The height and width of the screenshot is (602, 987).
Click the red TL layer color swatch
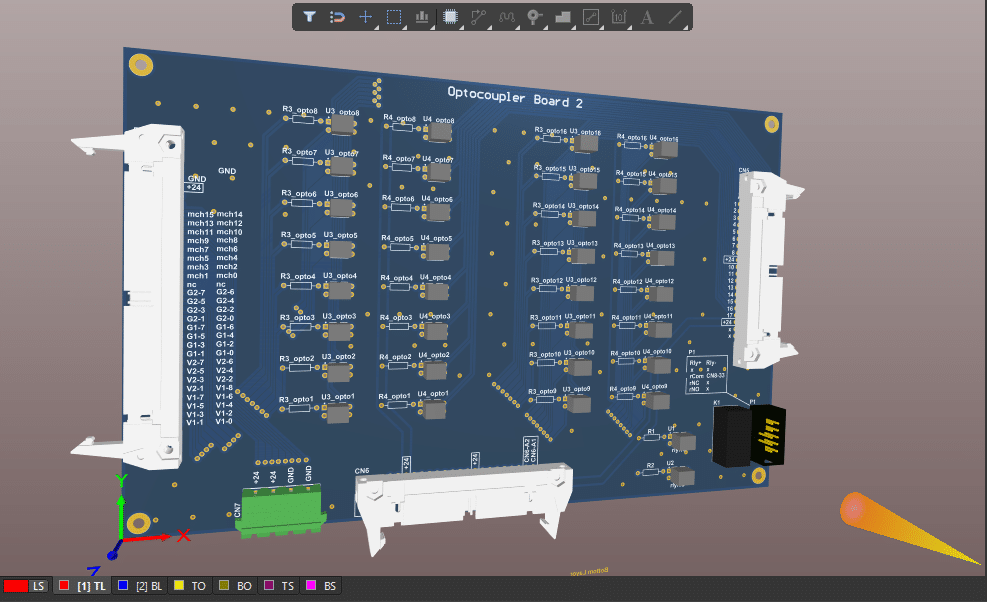pos(63,585)
